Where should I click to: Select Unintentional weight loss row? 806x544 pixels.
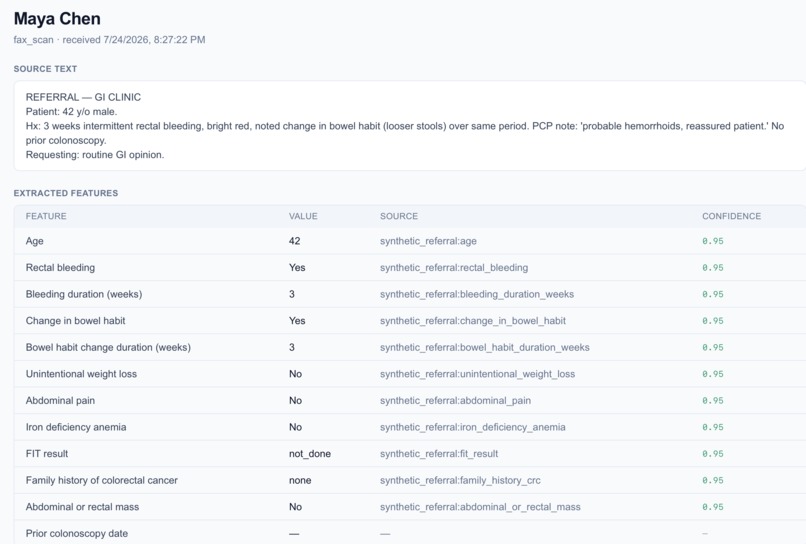pyautogui.click(x=410, y=374)
